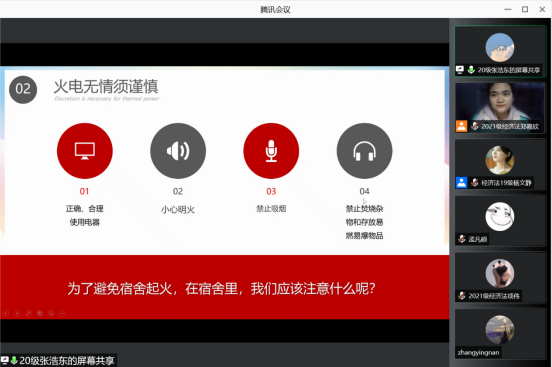Click the red microphone icon labeled 03
552x367 pixels.
pos(271,151)
